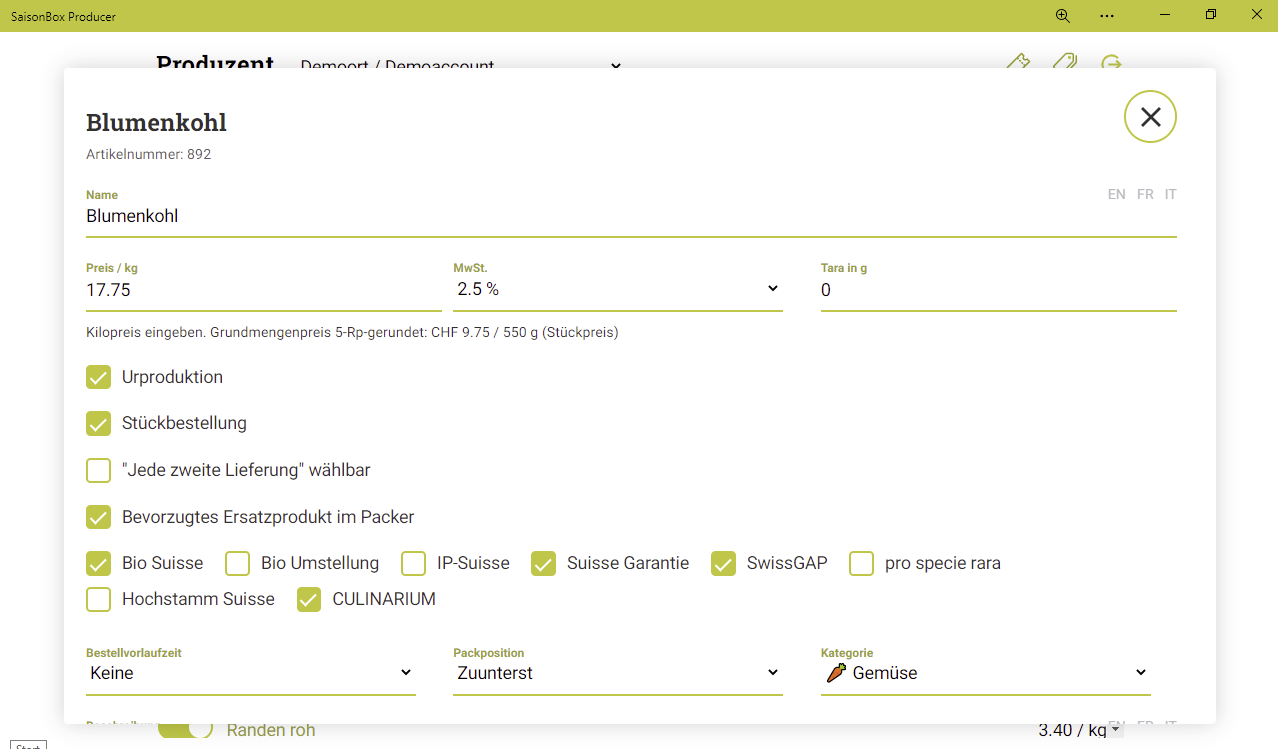Disable the Stückbestellung checkbox
This screenshot has height=749, width=1278.
click(98, 423)
